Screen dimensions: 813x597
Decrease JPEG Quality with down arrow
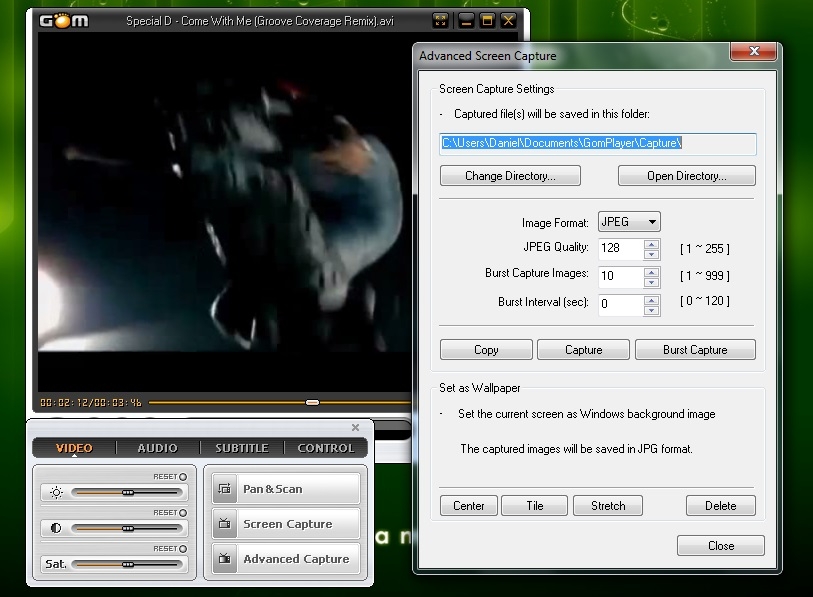point(652,254)
